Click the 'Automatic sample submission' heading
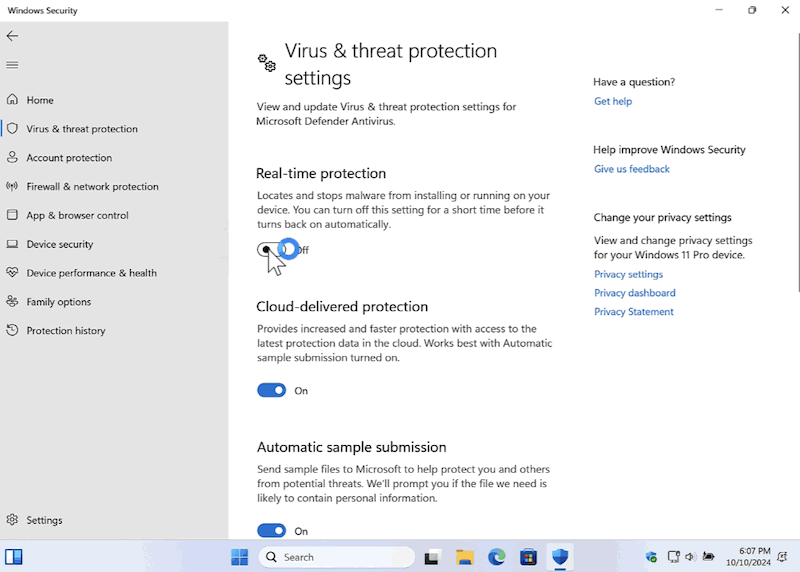This screenshot has width=800, height=572. (352, 447)
